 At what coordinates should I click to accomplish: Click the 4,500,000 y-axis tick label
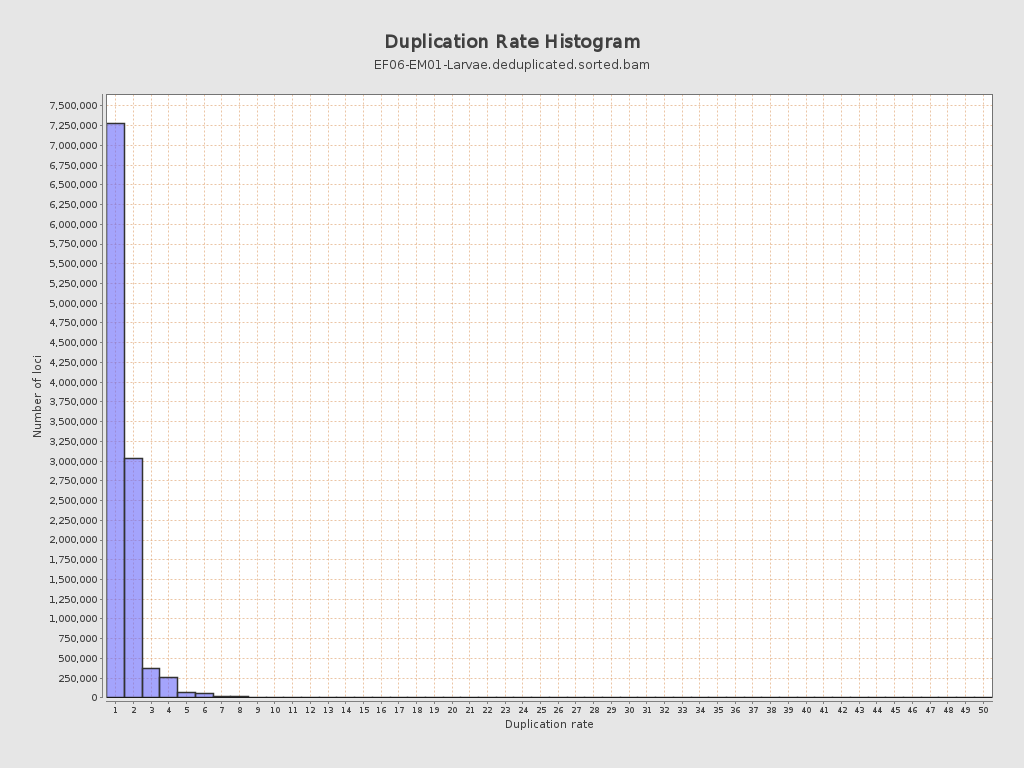[x=73, y=342]
